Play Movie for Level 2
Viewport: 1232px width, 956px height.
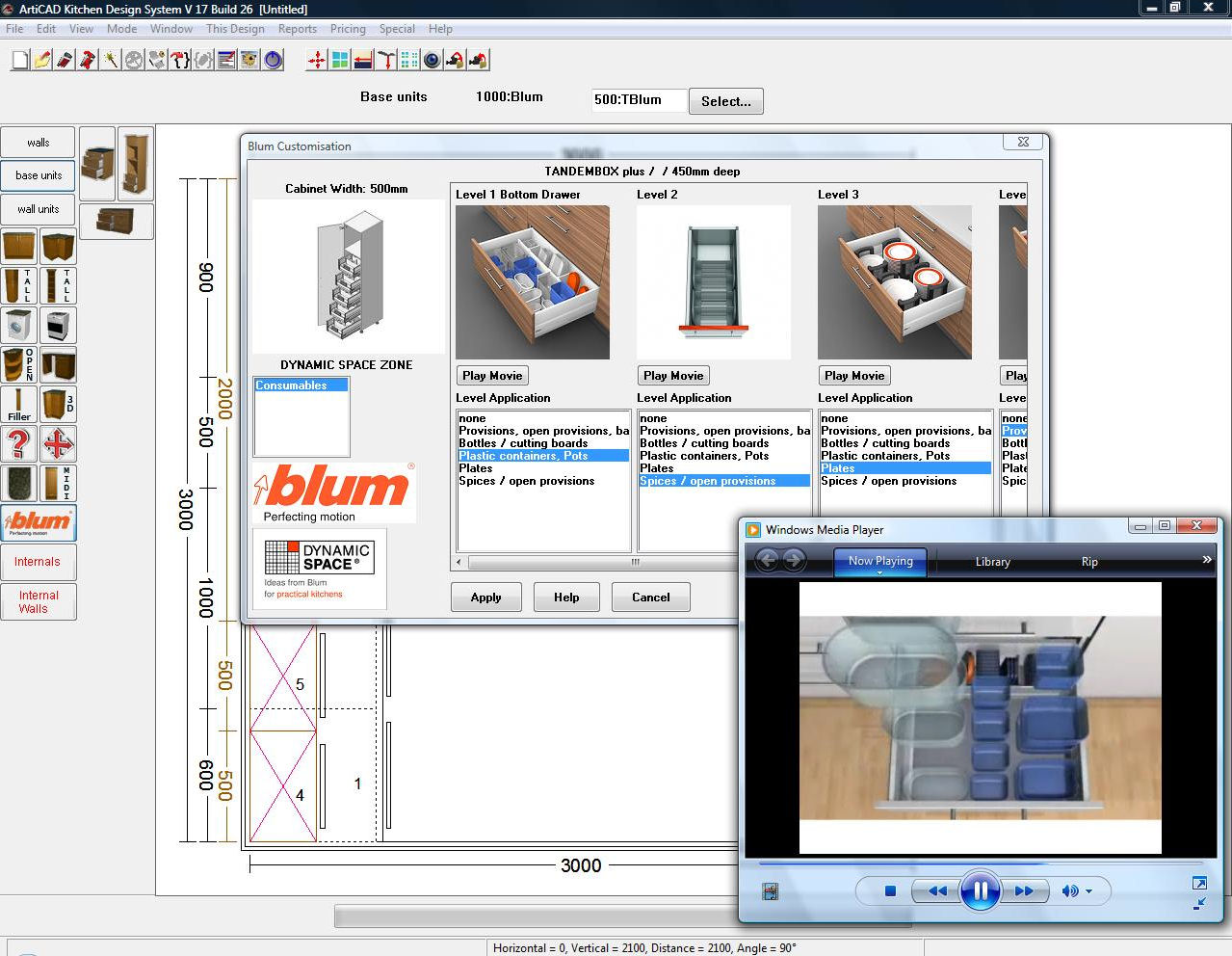pos(673,376)
